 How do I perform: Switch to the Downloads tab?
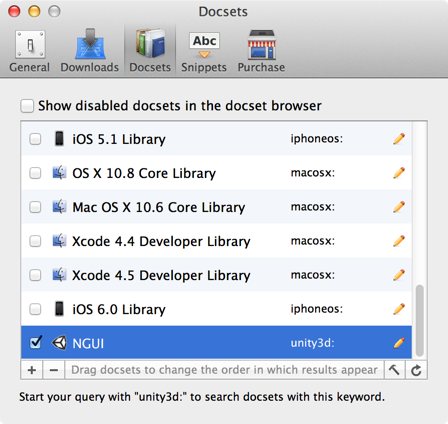pyautogui.click(x=90, y=51)
